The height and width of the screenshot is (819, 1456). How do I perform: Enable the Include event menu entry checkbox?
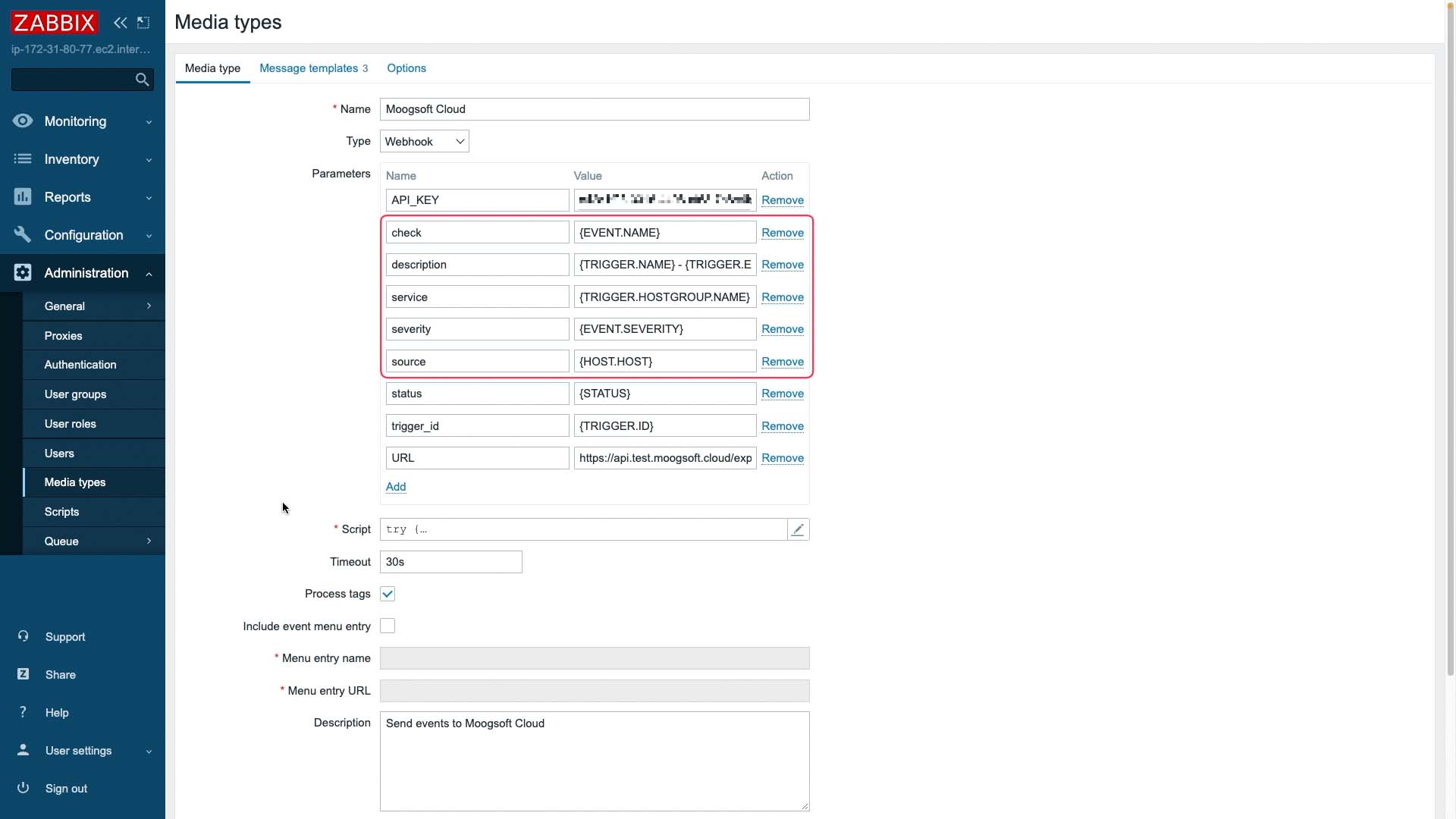point(387,625)
